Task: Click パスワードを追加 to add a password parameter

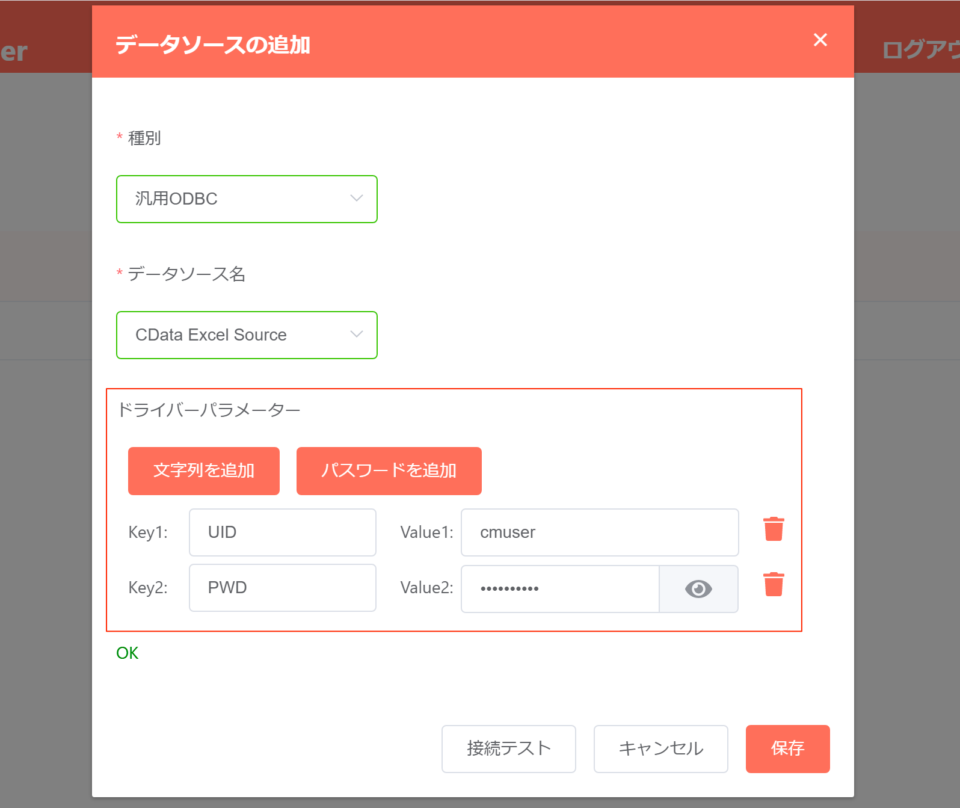Action: tap(389, 470)
